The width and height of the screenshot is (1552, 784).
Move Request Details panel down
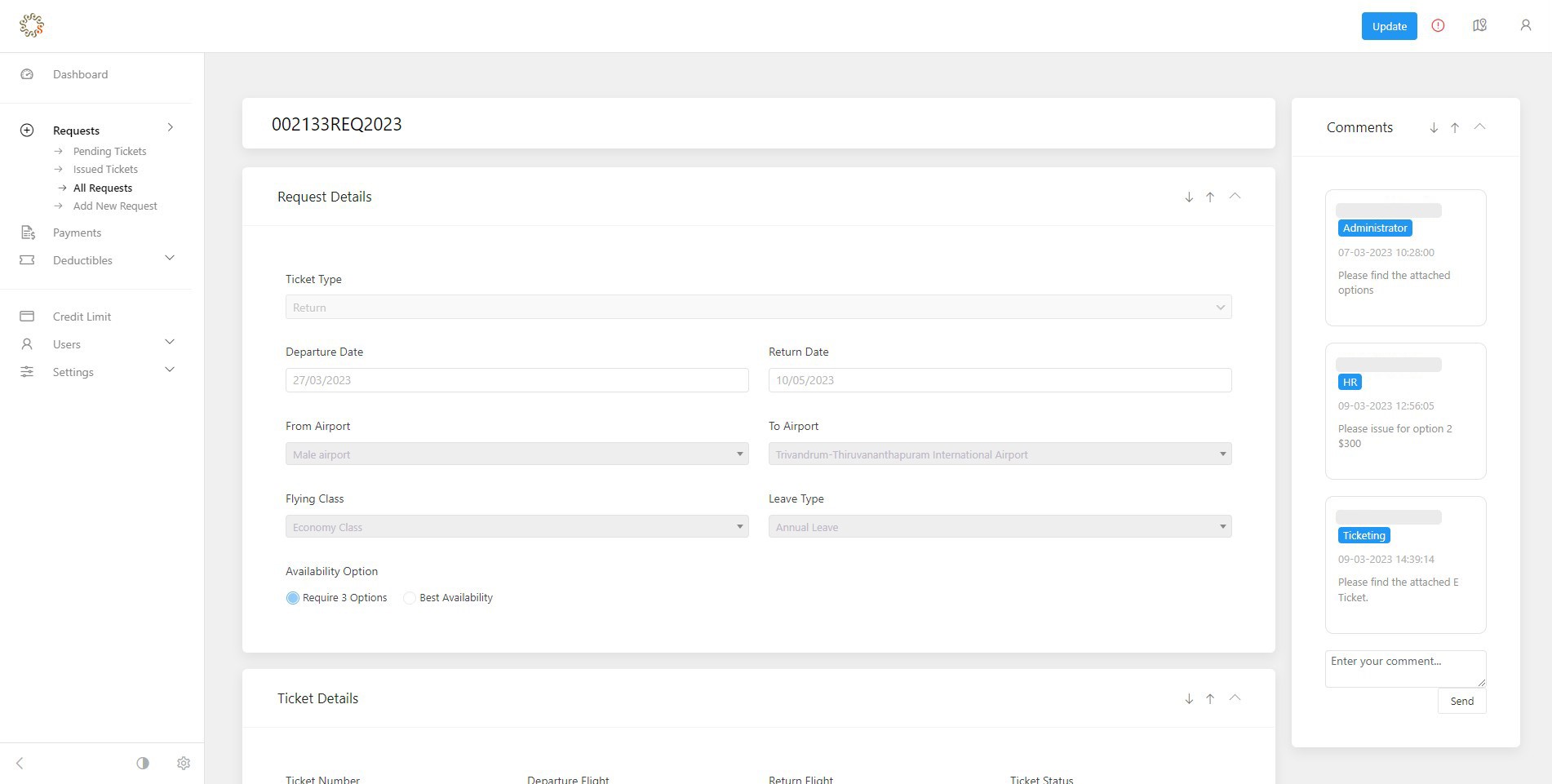coord(1189,197)
